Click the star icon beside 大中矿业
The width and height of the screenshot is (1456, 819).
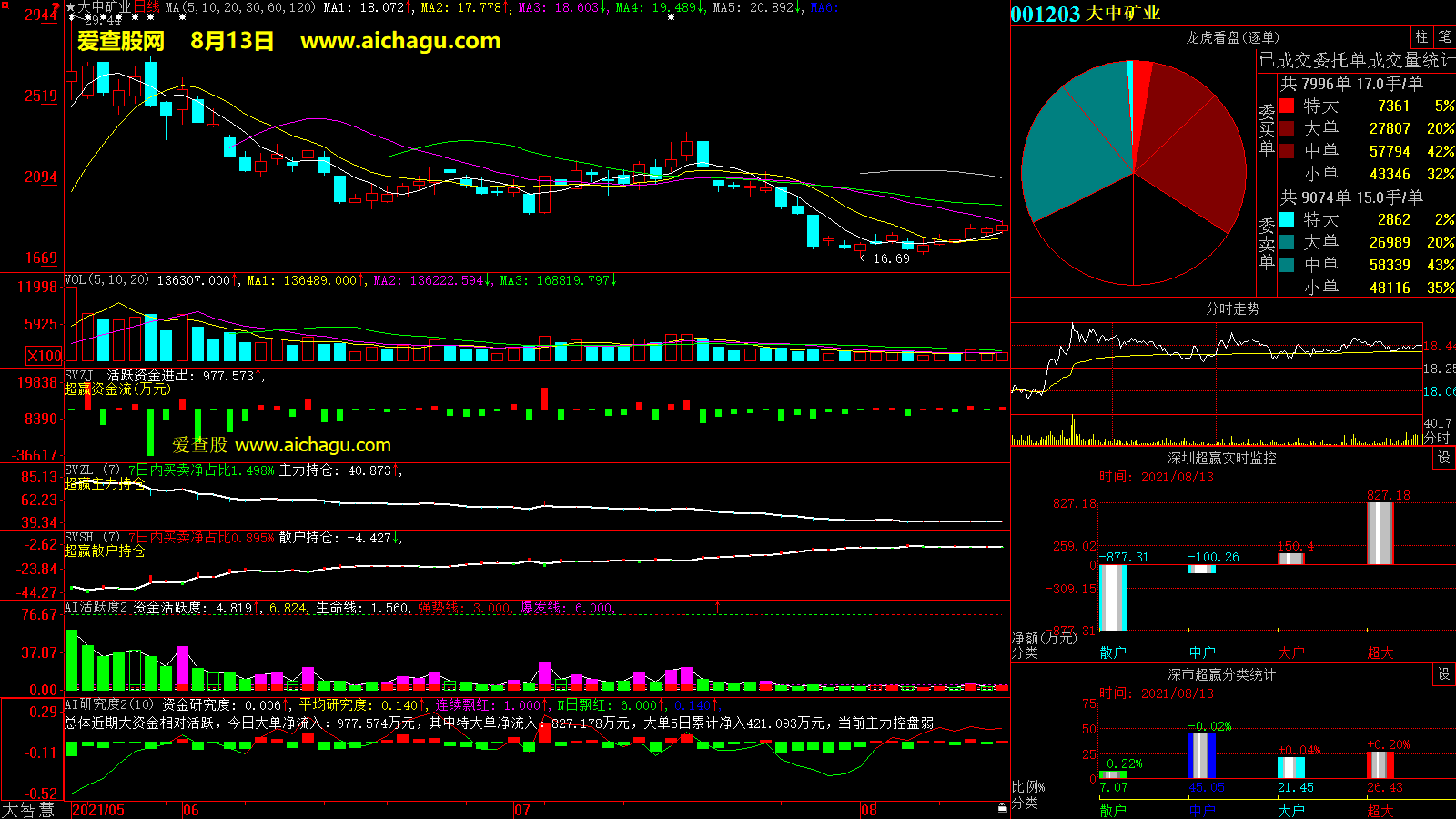[x=70, y=7]
